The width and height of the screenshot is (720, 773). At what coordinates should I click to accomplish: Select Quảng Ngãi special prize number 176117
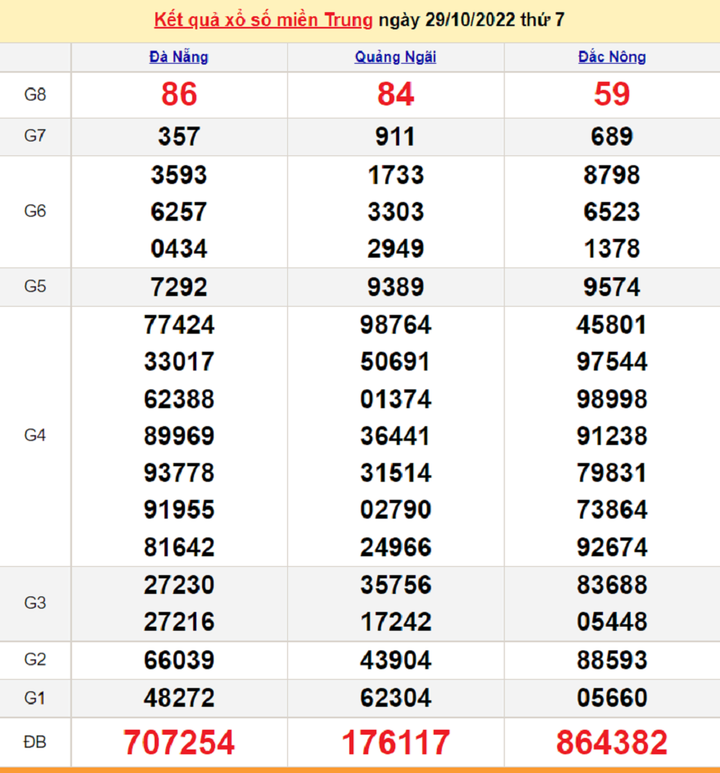pos(395,742)
